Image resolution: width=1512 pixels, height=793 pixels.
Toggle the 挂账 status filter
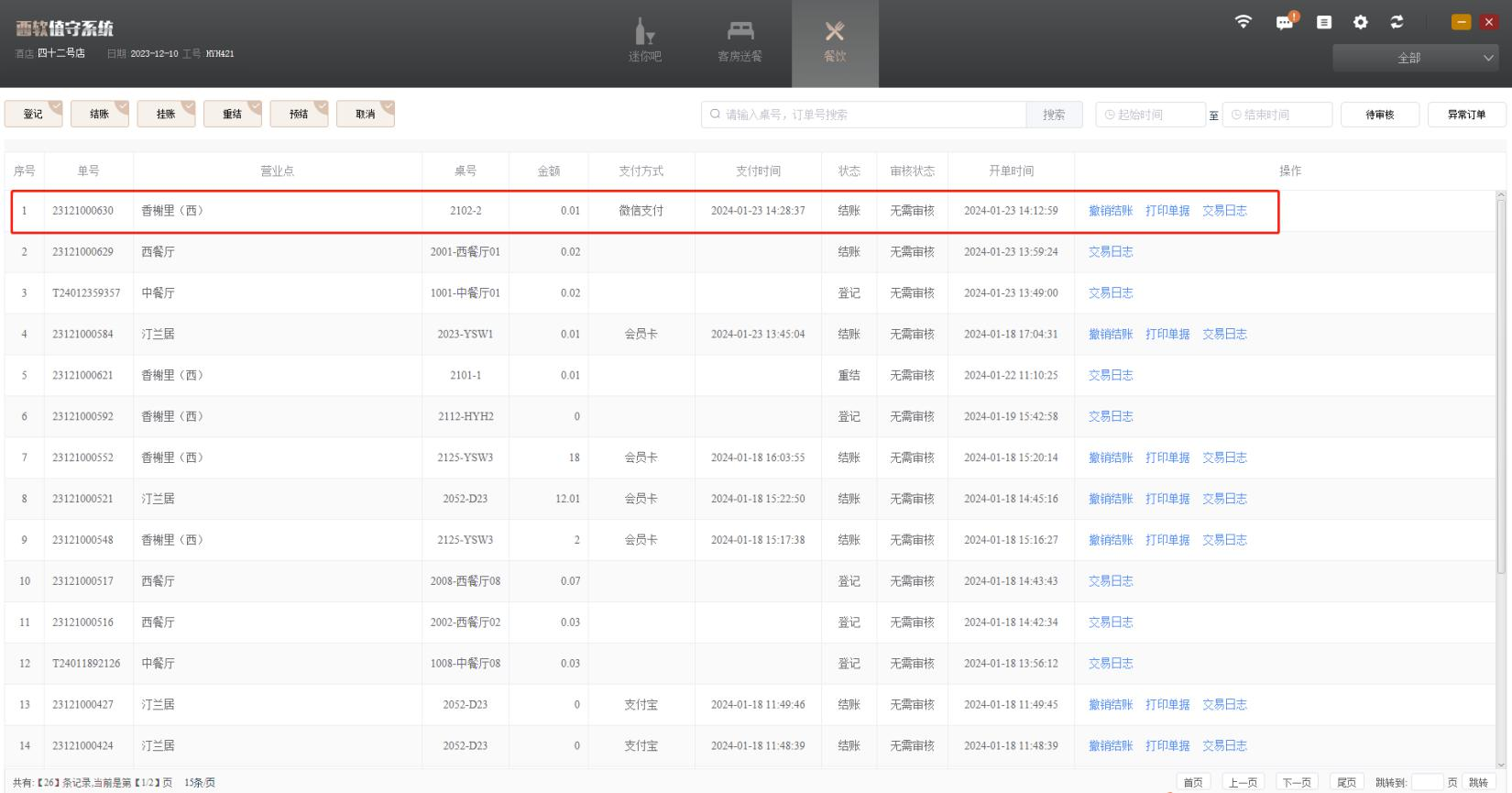coord(166,115)
